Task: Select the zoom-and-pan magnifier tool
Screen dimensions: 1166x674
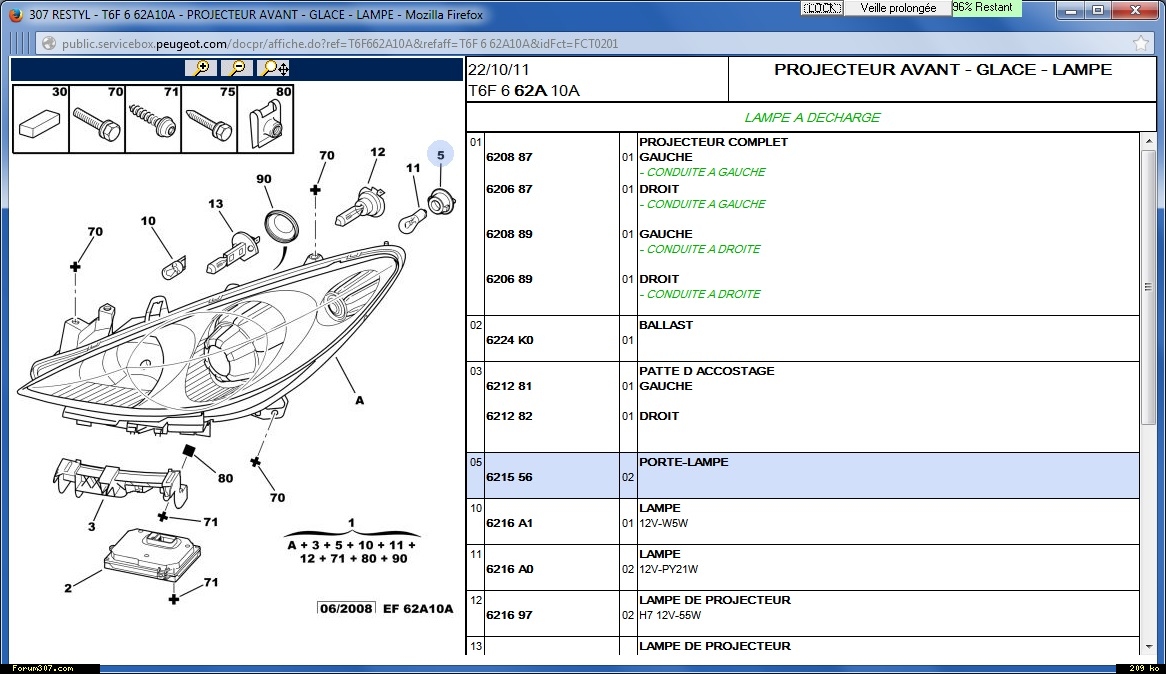Action: click(274, 68)
